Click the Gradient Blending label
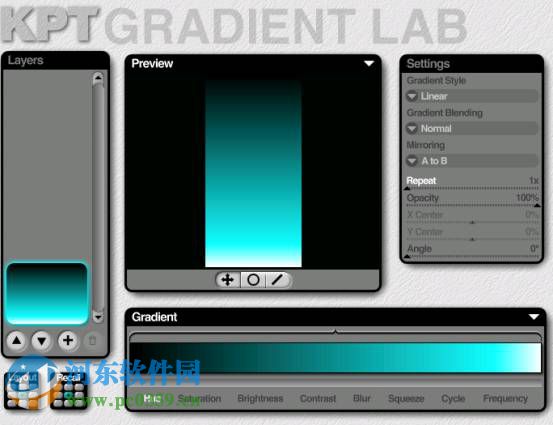This screenshot has height=425, width=553. (444, 113)
